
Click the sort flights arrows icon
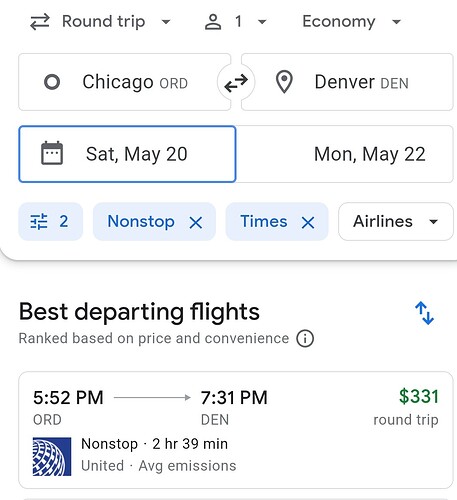coord(424,313)
